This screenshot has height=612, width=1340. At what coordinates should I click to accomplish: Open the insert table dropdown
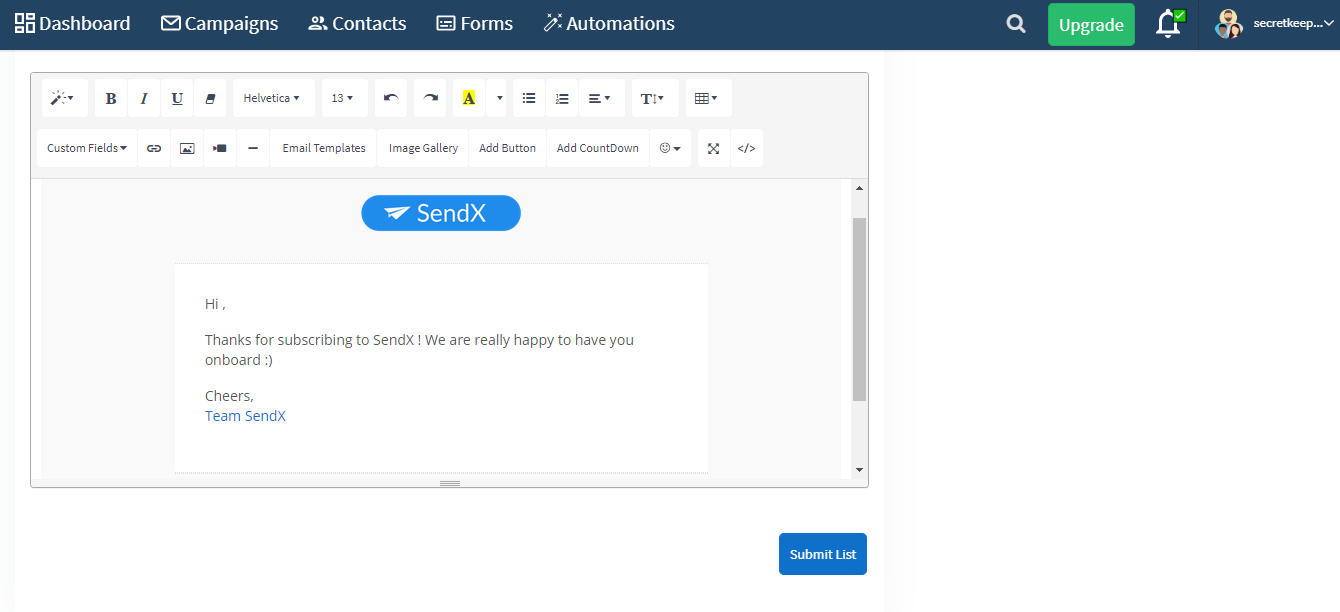tap(708, 98)
